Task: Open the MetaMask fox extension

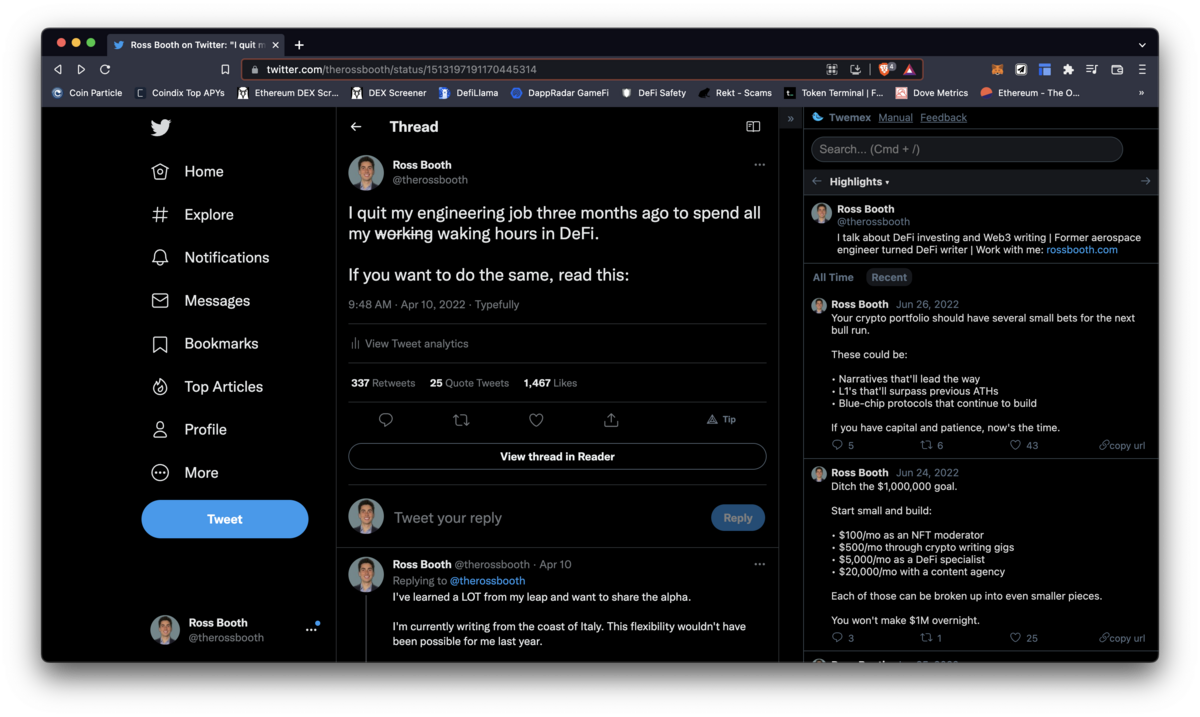Action: pyautogui.click(x=997, y=70)
